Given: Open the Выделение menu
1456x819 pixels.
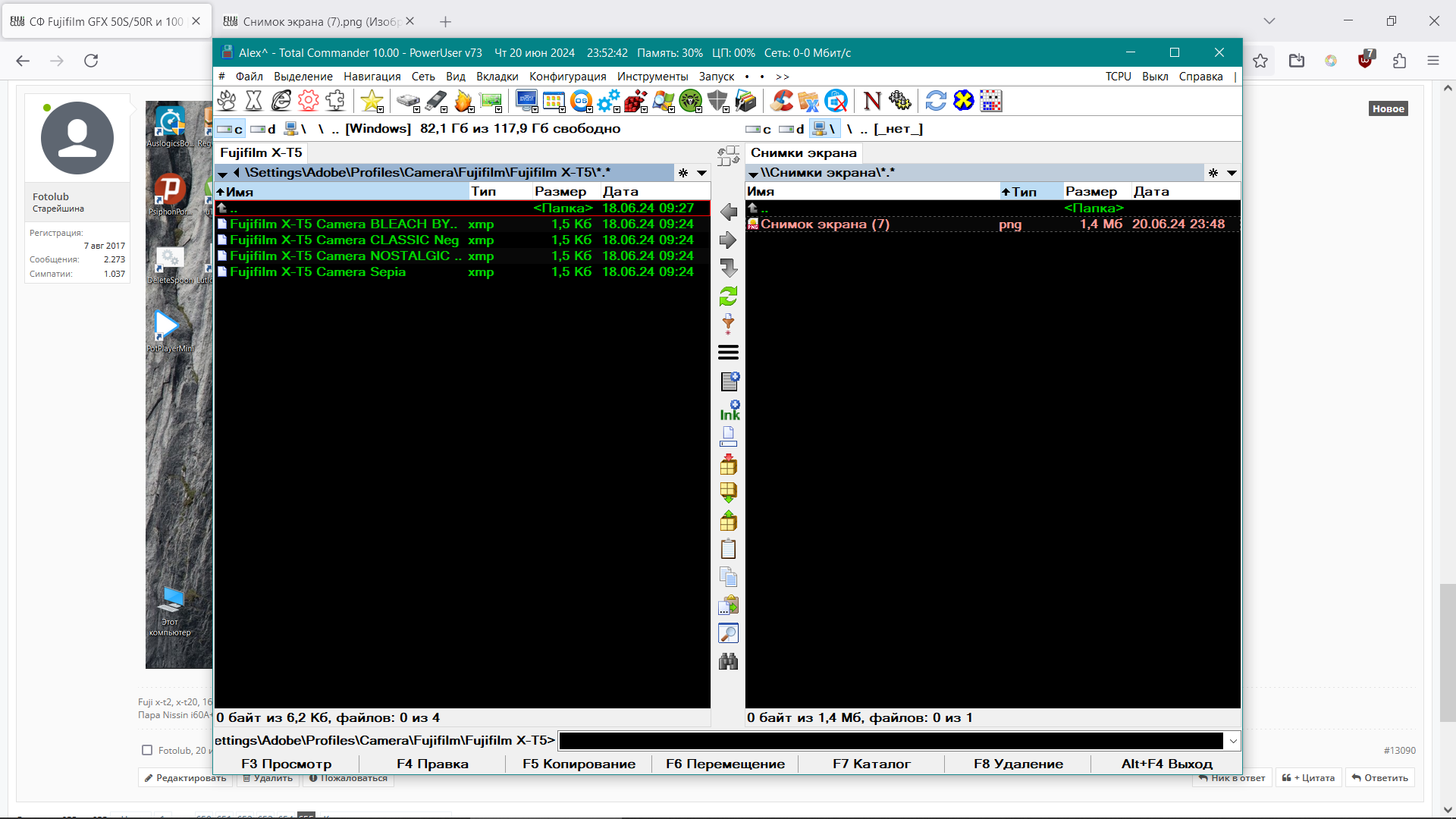Looking at the screenshot, I should pos(303,77).
